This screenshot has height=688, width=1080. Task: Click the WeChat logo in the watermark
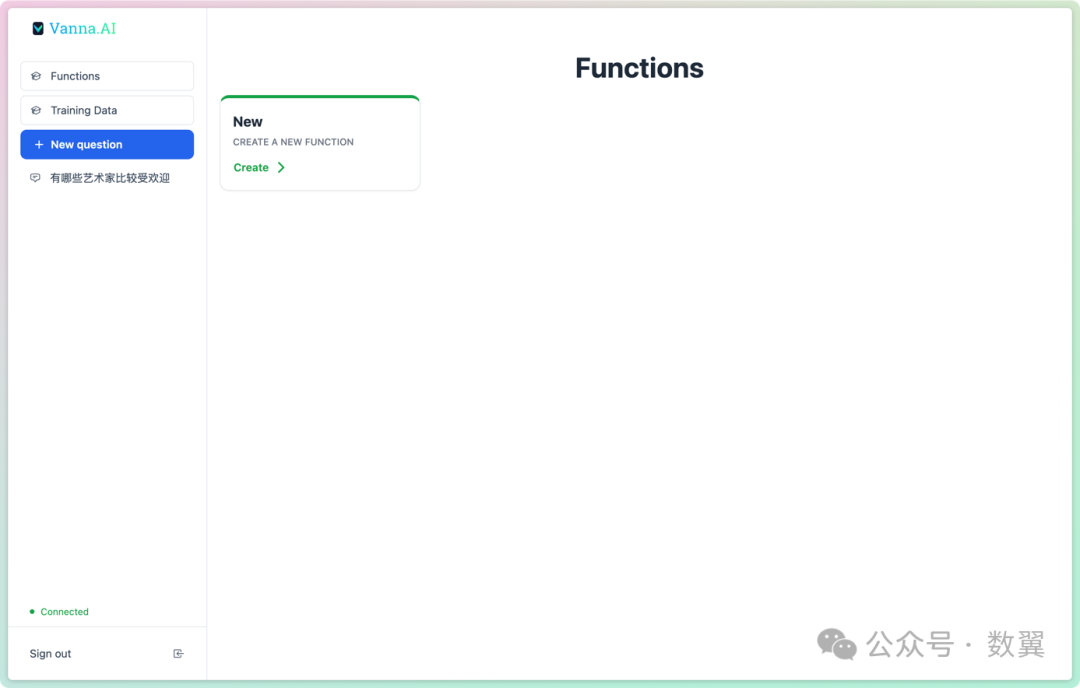(x=837, y=644)
